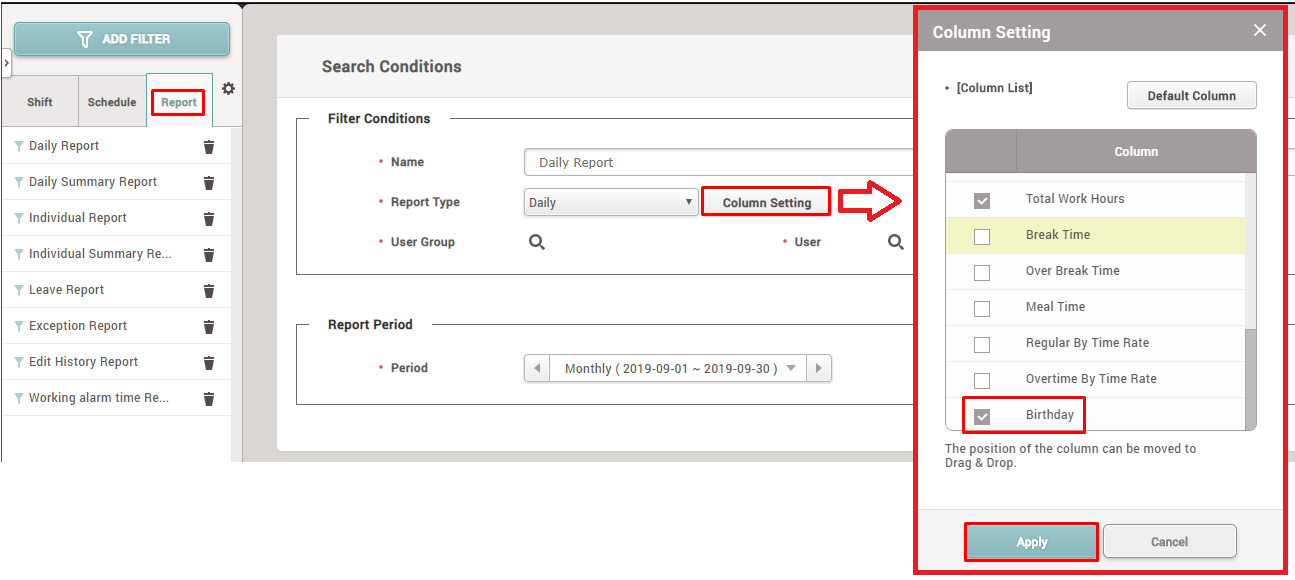Viewport: 1295px width, 580px height.
Task: Click the Apply button in Column Setting
Action: (x=1031, y=542)
